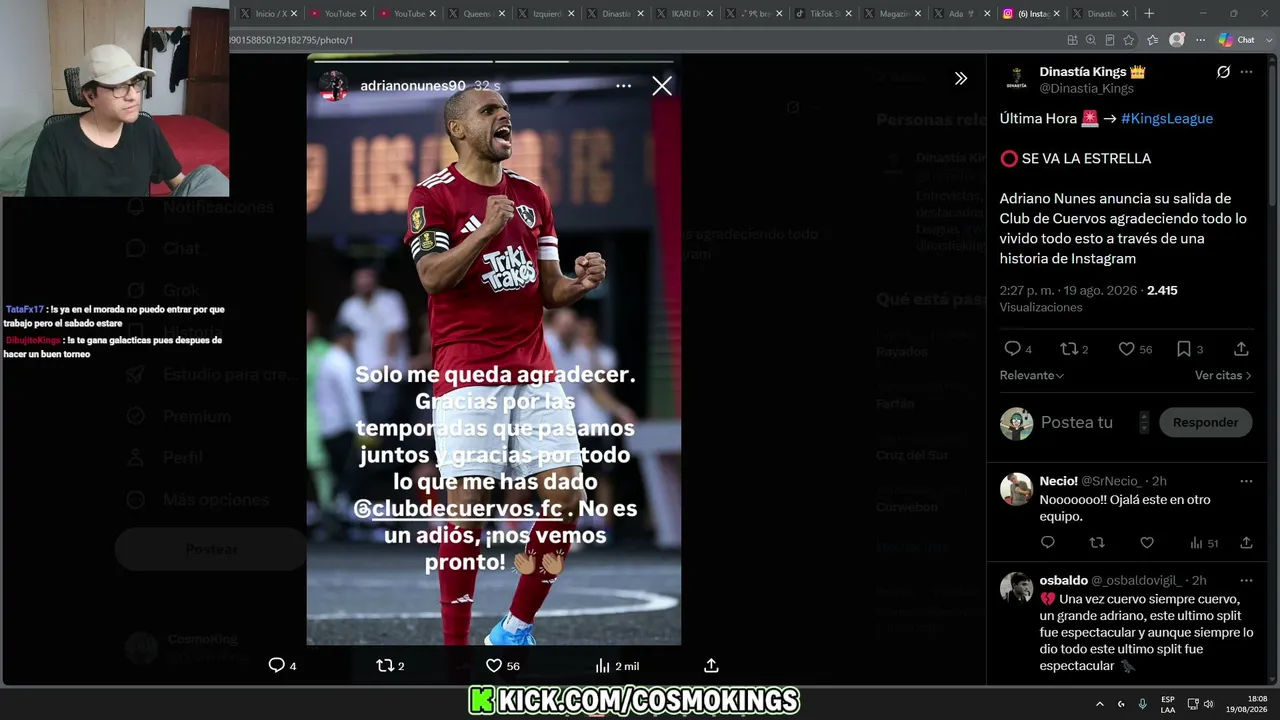This screenshot has width=1280, height=720.
Task: Open the three-dot menu on Instagram story image
Action: (x=623, y=86)
